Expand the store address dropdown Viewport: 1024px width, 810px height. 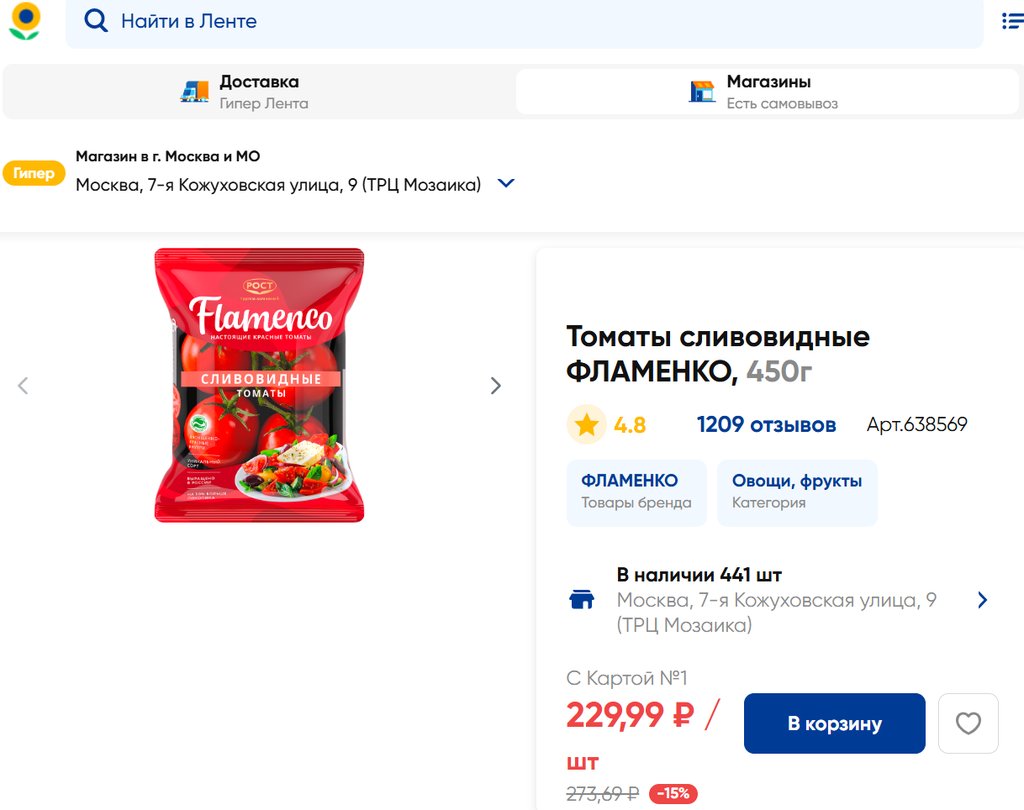pyautogui.click(x=506, y=184)
